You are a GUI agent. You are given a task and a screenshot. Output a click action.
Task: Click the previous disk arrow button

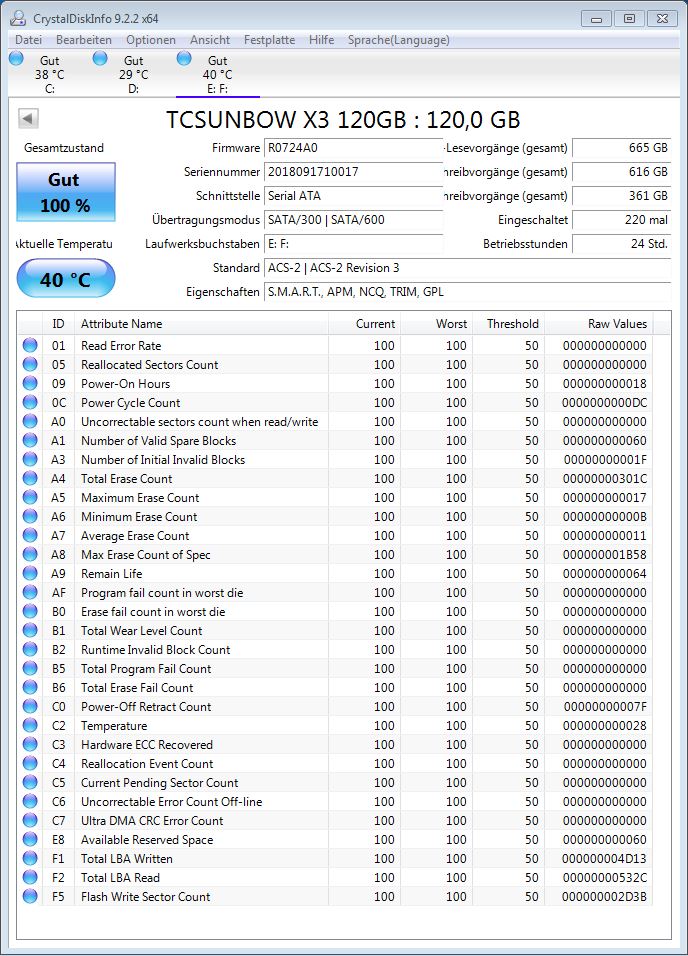click(x=28, y=118)
